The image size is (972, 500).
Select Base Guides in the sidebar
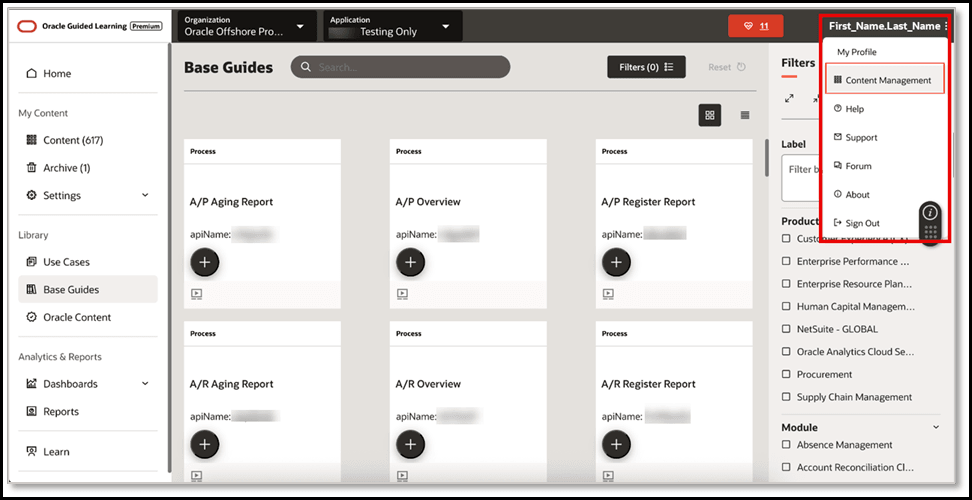[x=88, y=289]
